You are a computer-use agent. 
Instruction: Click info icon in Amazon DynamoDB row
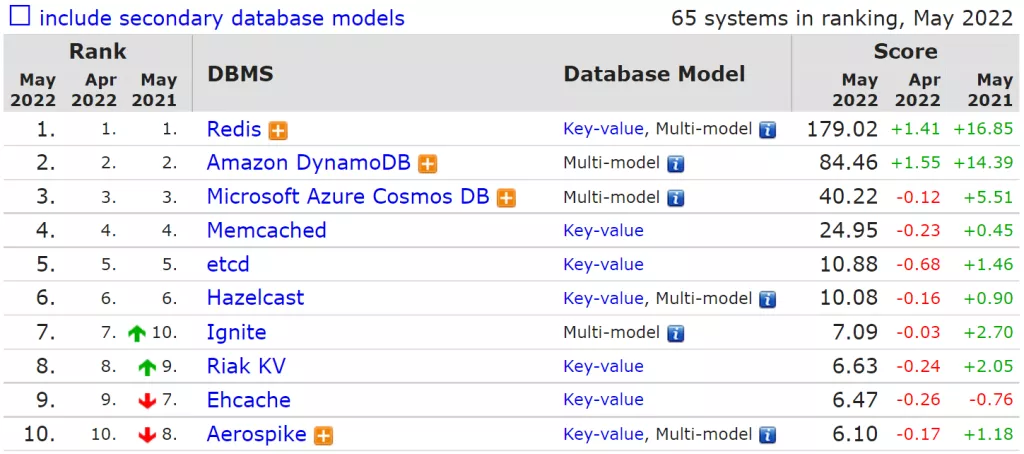click(x=675, y=164)
